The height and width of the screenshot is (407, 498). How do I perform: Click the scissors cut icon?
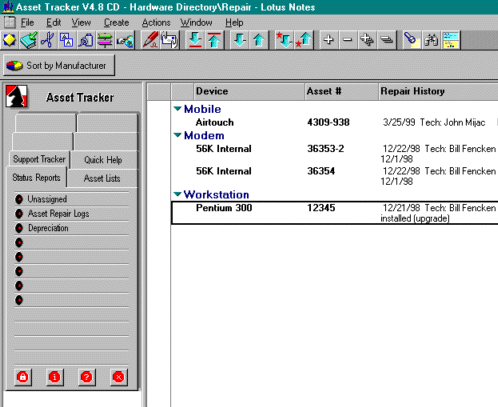coord(48,40)
